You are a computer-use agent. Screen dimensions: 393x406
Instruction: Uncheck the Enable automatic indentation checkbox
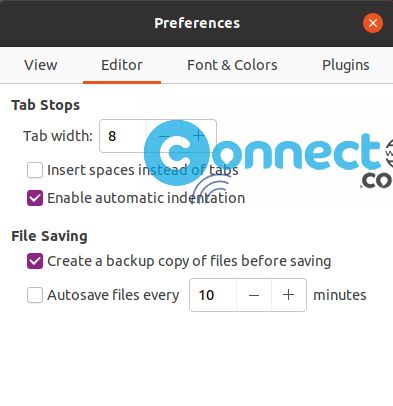[35, 198]
